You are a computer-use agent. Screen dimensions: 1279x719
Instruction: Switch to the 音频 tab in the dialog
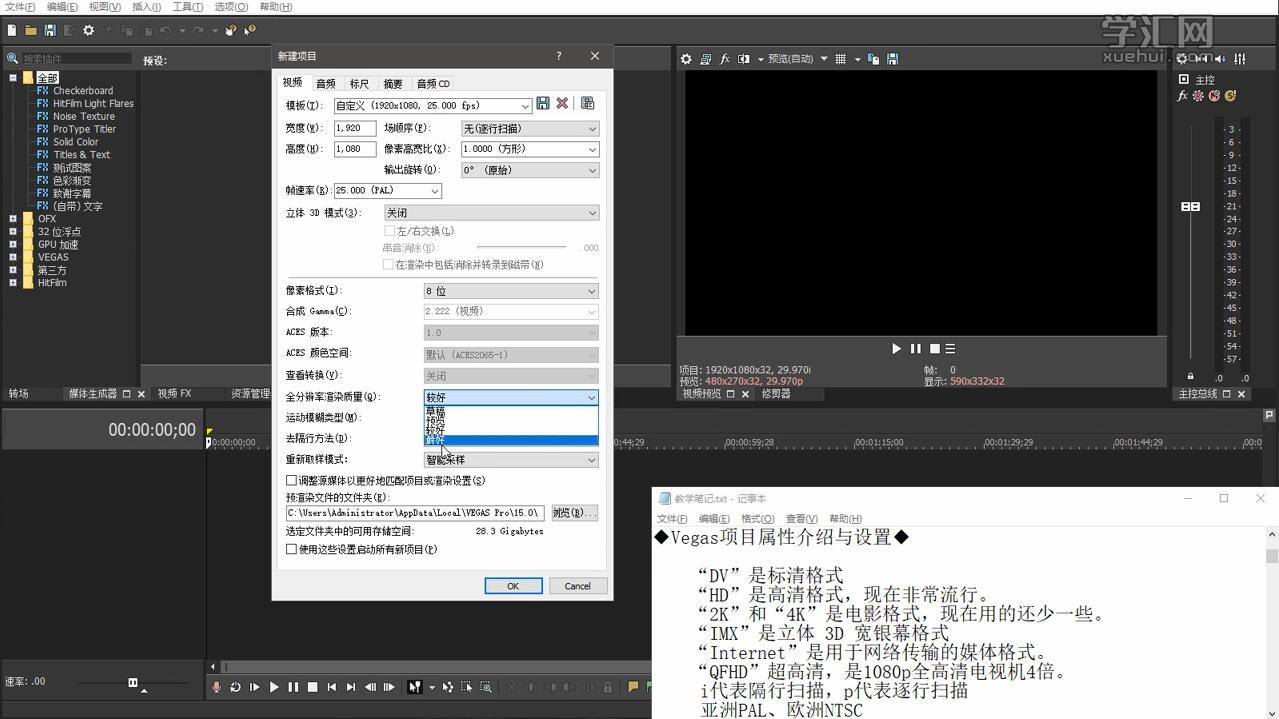click(x=326, y=83)
